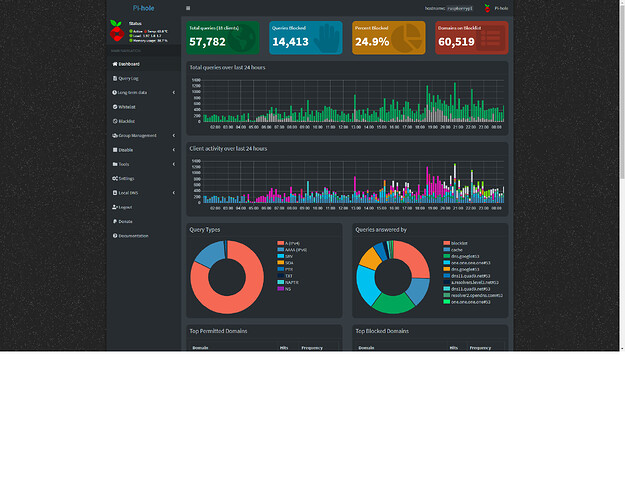This screenshot has width=625, height=500.
Task: Toggle SOA in Query Types legend
Action: [285, 263]
